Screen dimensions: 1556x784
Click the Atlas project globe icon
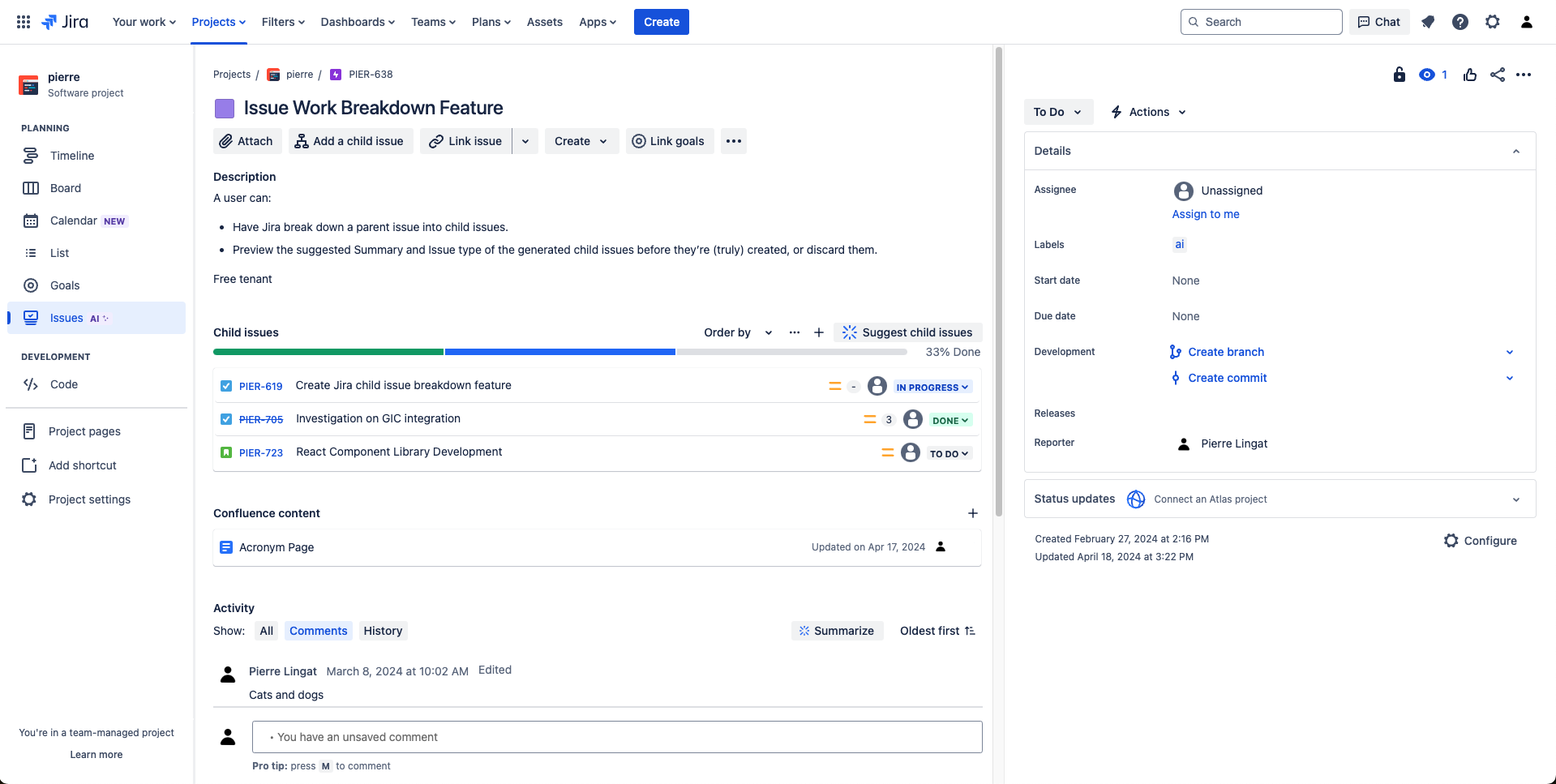(1136, 499)
